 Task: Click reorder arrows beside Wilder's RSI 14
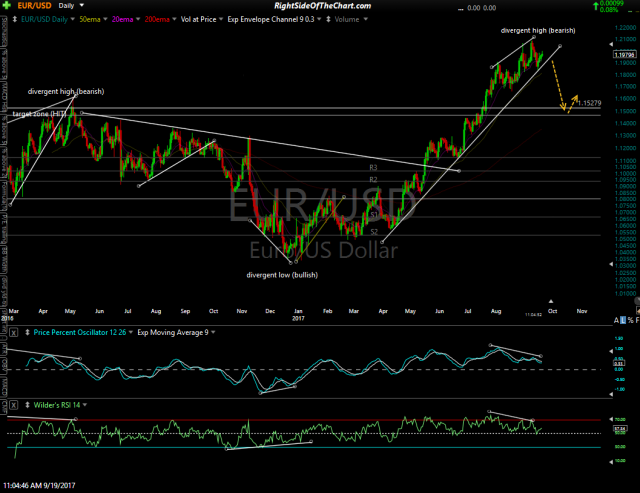27,405
